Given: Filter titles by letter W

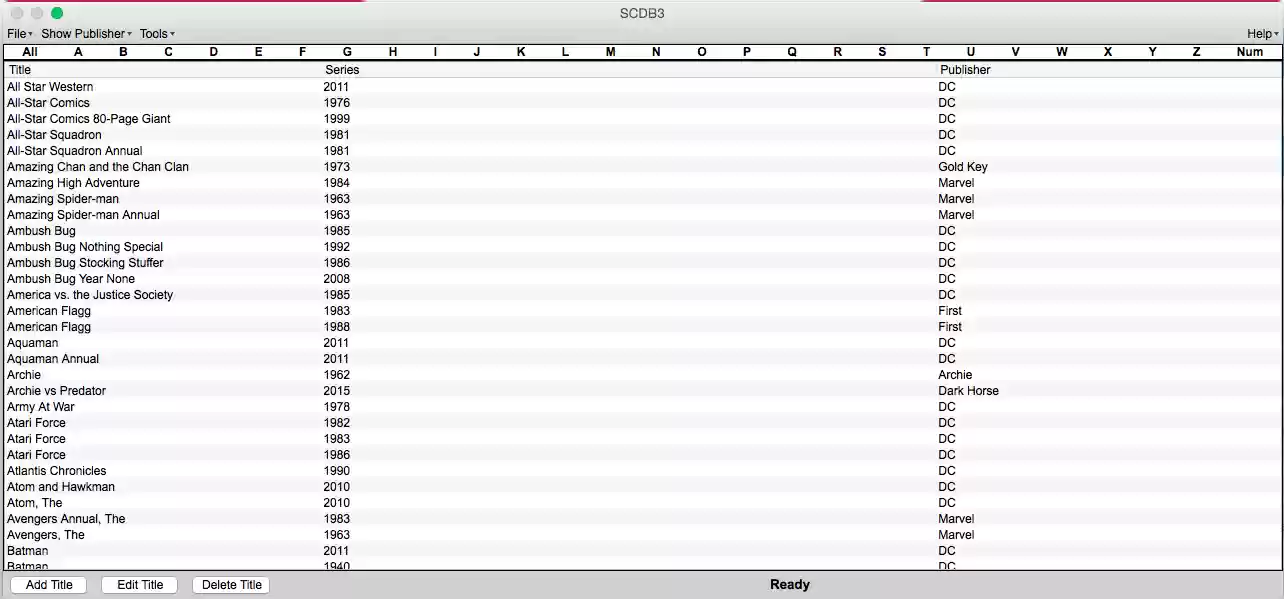Looking at the screenshot, I should click(x=1061, y=52).
